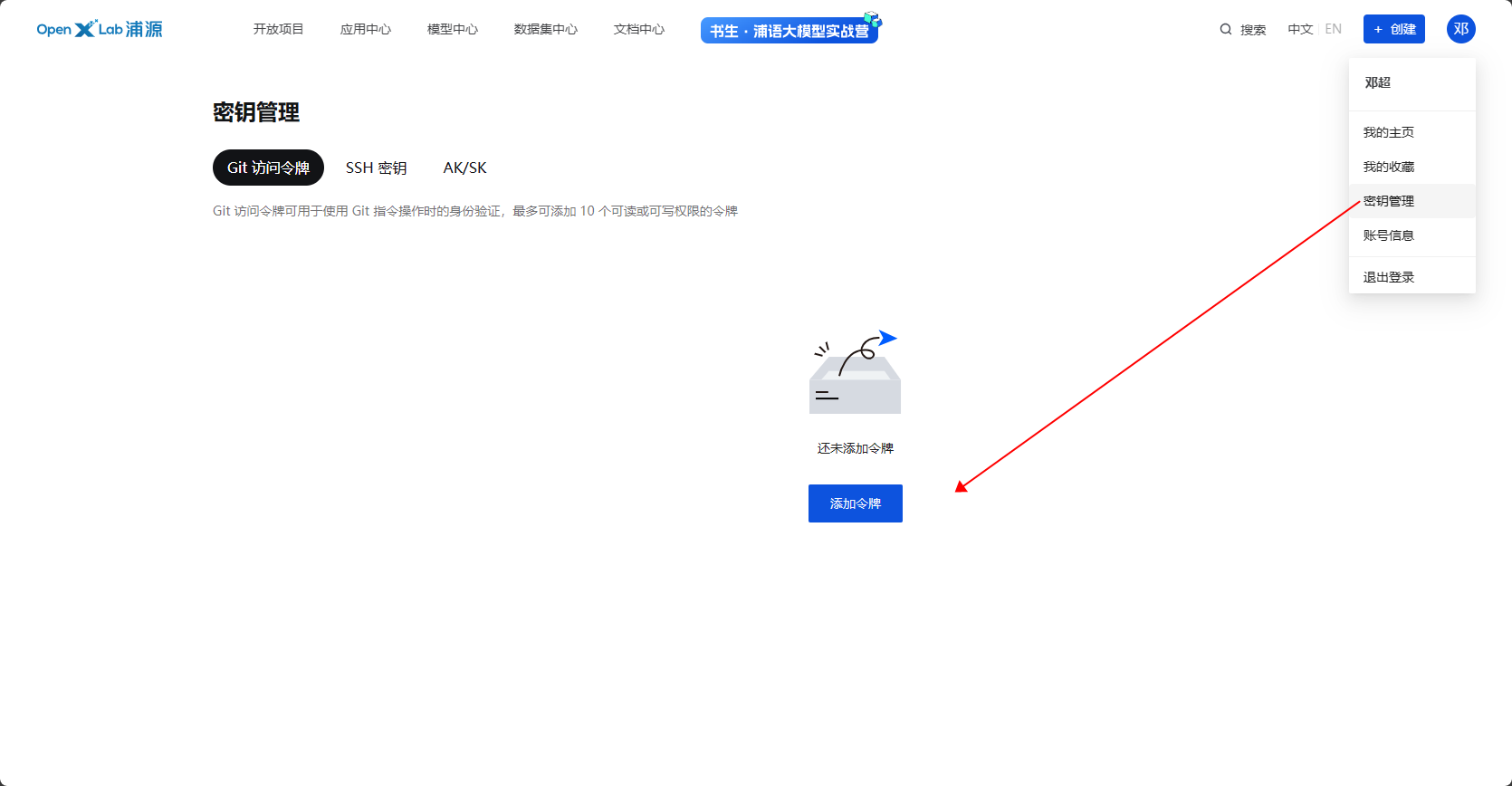Open 我的主页 from the user menu

(x=1412, y=132)
